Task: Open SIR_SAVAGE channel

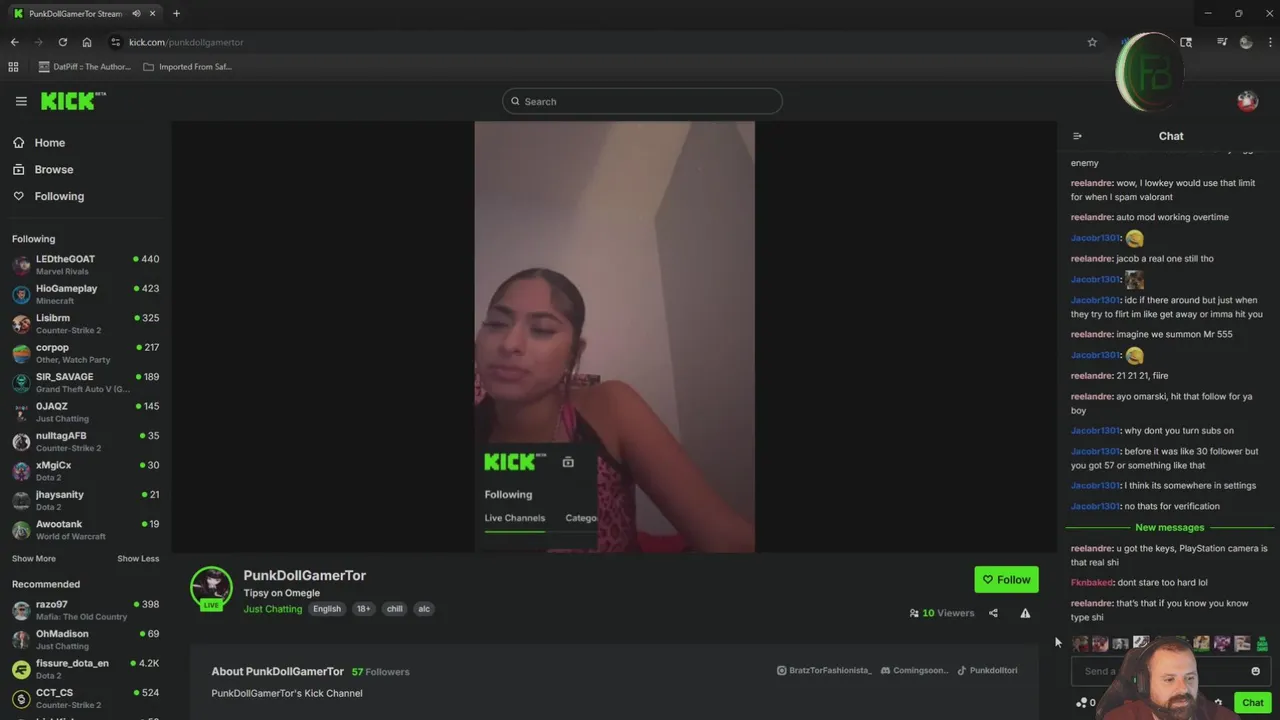Action: coord(85,383)
